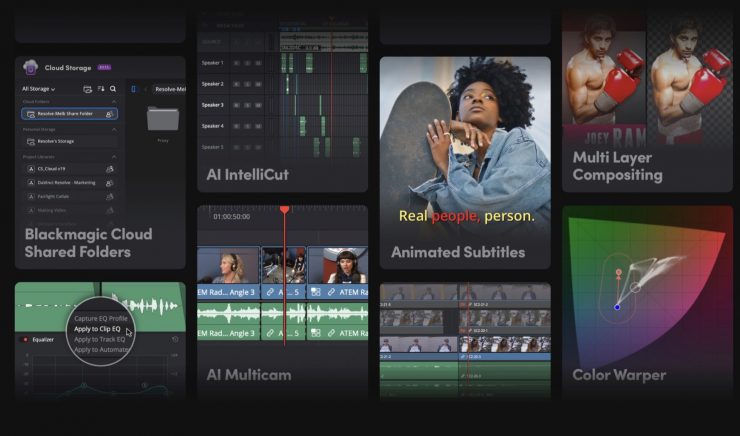Collapse the Cloud Folders section

pos(114,102)
